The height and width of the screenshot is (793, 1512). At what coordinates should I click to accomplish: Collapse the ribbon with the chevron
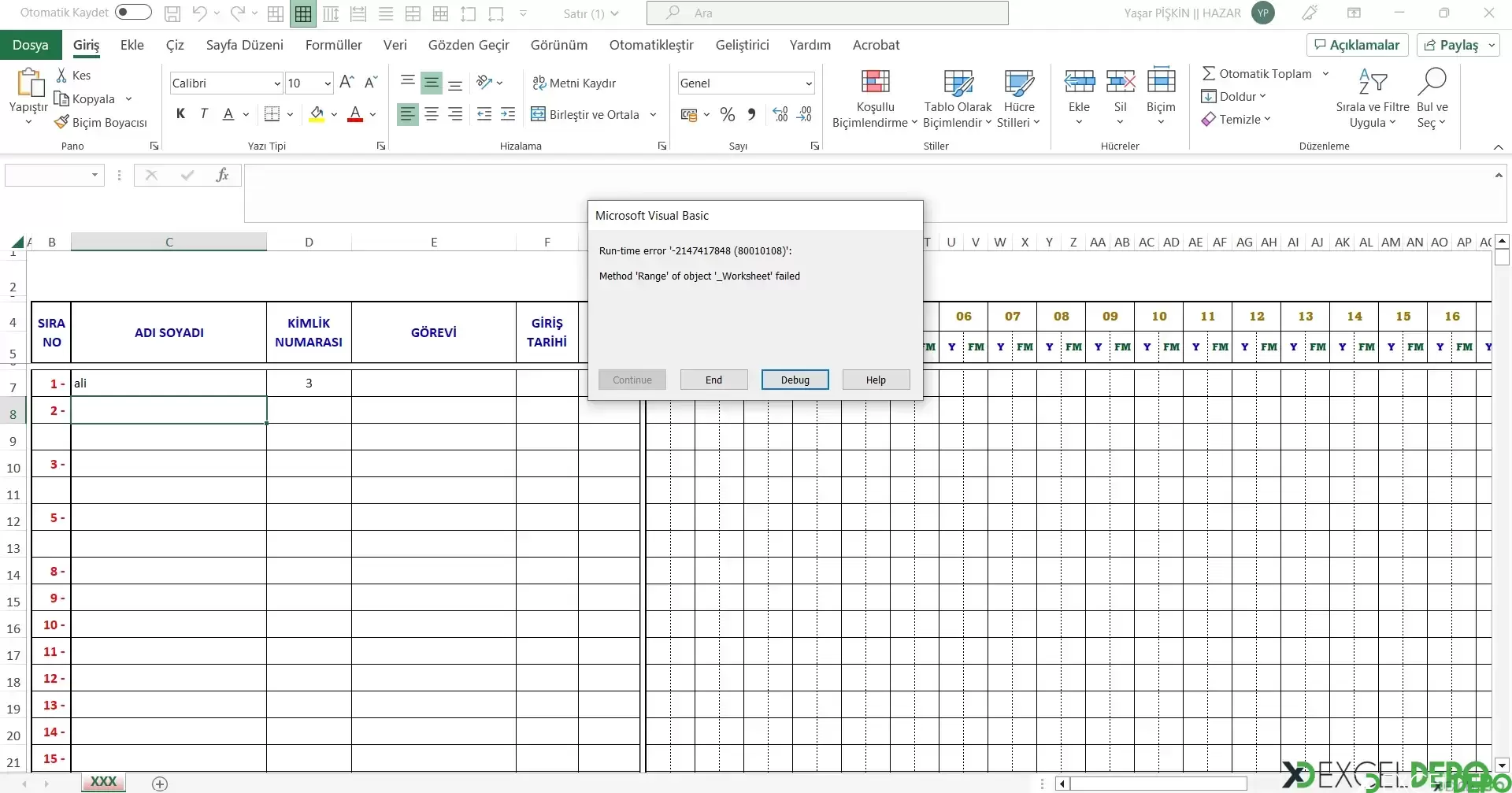1498,147
